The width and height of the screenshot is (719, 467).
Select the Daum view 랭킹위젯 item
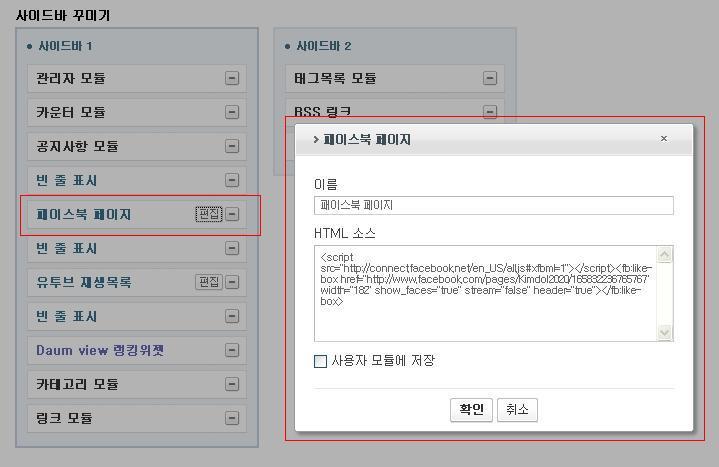click(137, 350)
